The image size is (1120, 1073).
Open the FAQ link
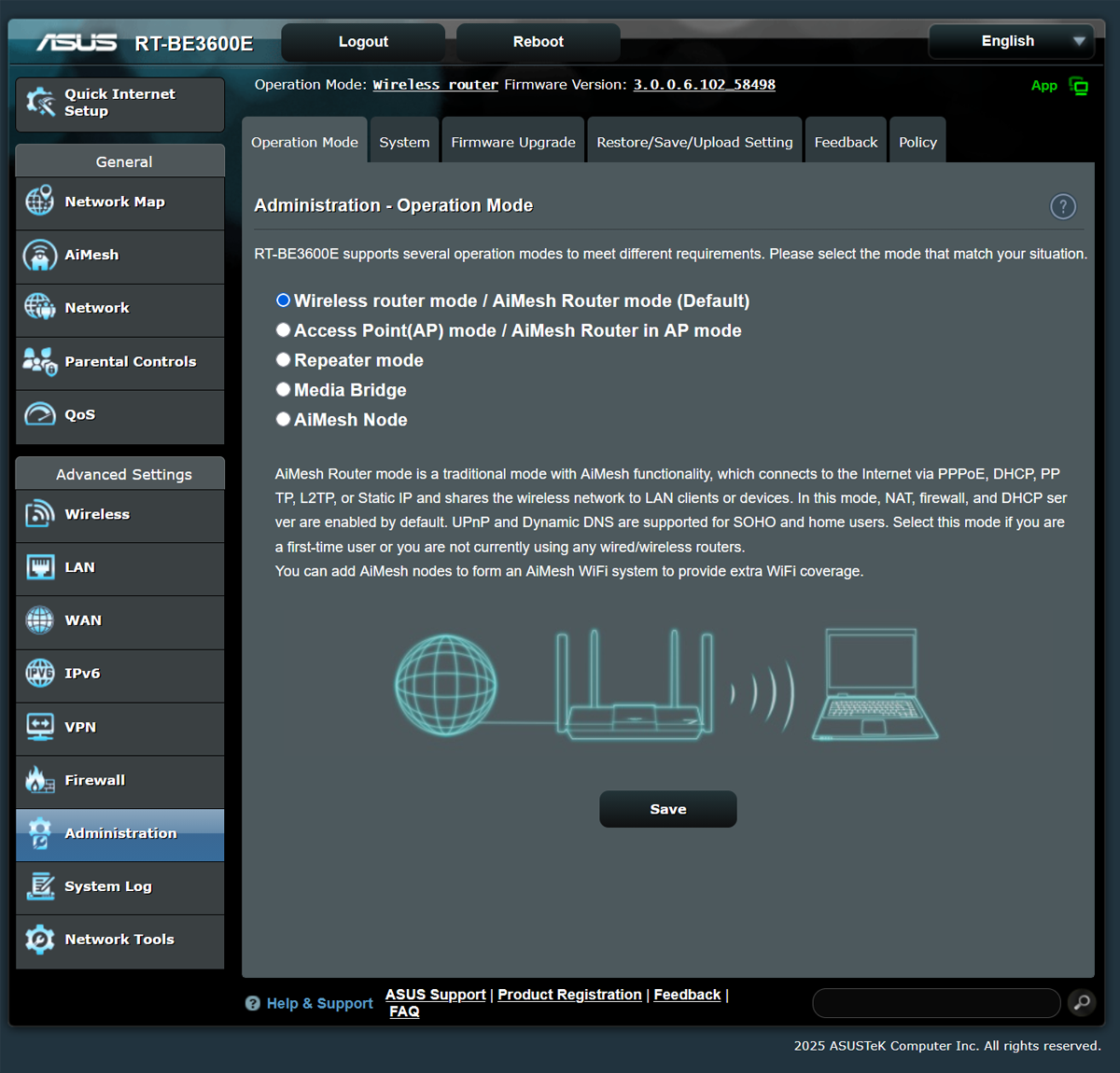(404, 1011)
